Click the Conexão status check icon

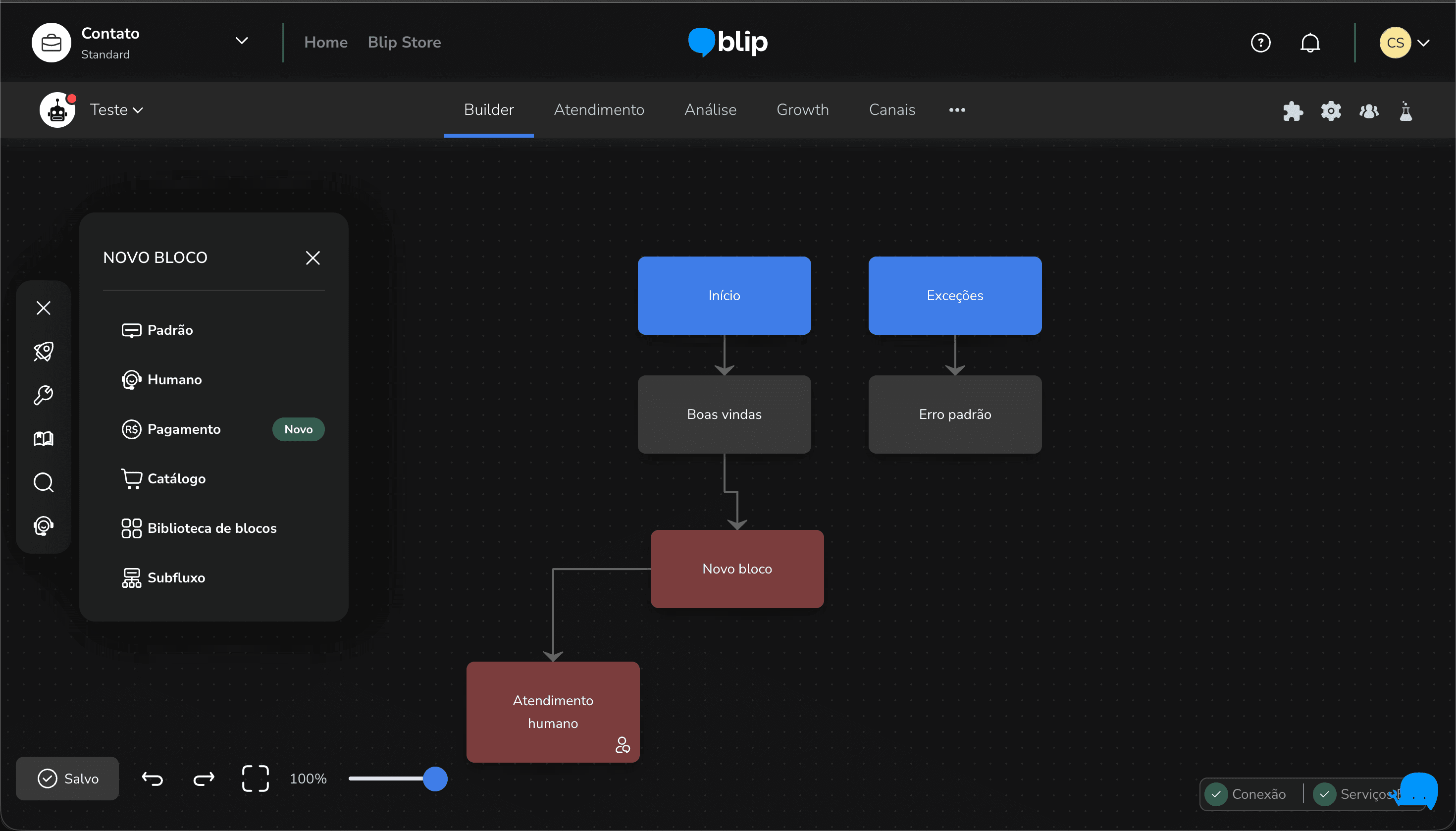point(1216,794)
